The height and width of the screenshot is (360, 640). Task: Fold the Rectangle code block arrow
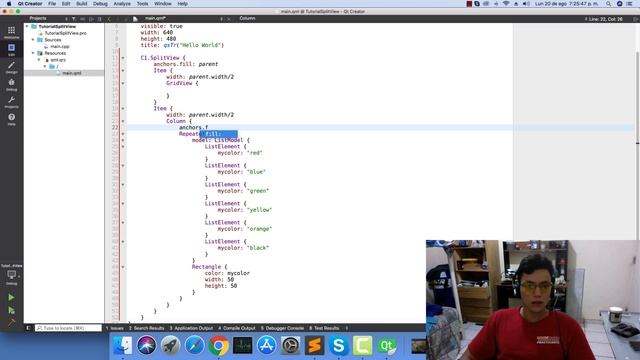click(123, 267)
